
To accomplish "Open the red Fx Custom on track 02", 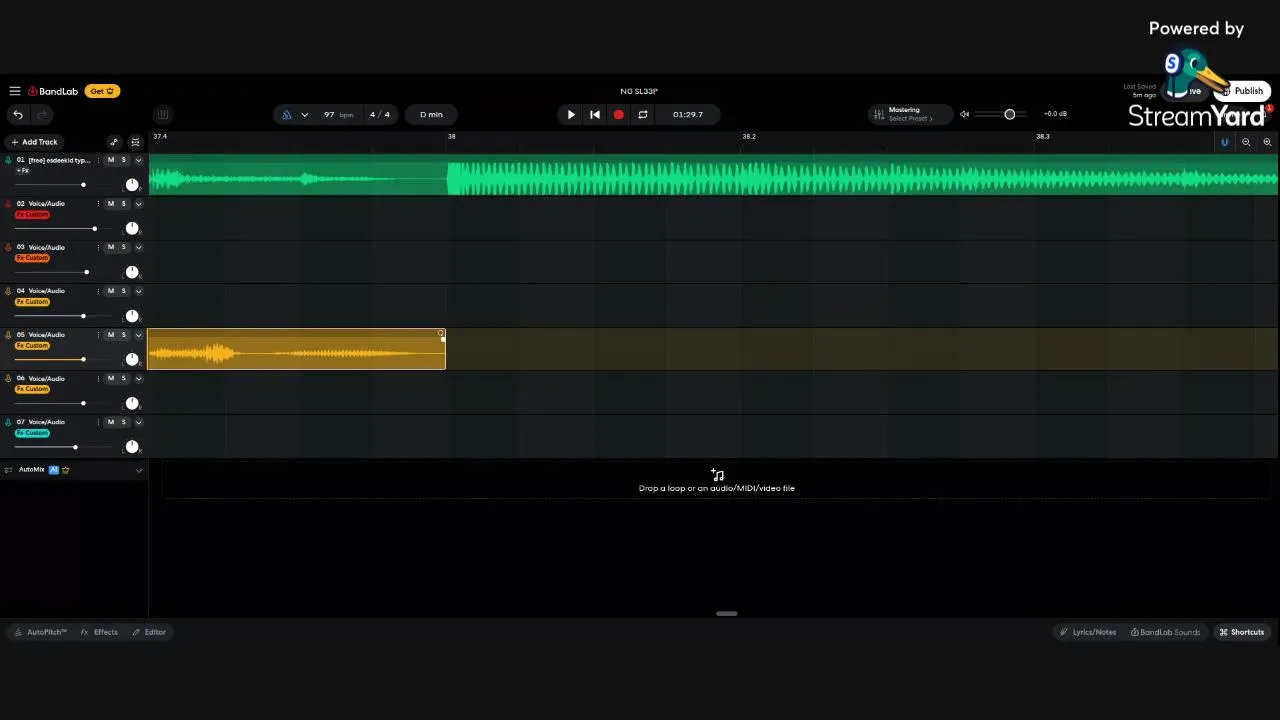I will [32, 215].
